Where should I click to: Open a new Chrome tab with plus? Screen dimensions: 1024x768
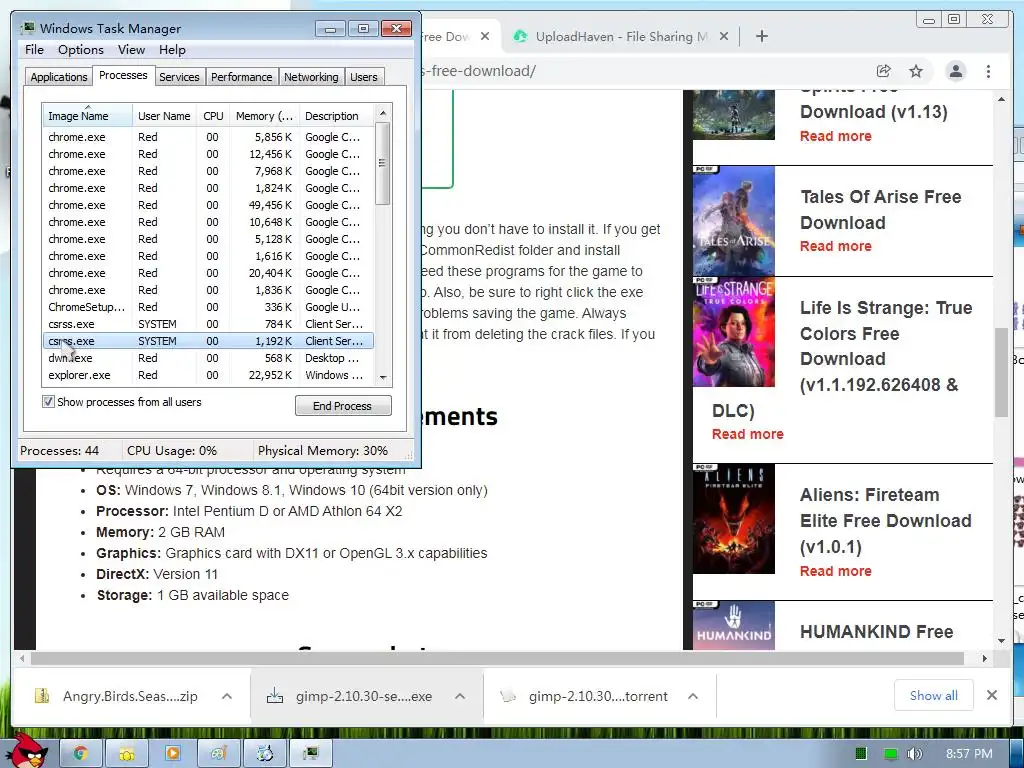(761, 36)
